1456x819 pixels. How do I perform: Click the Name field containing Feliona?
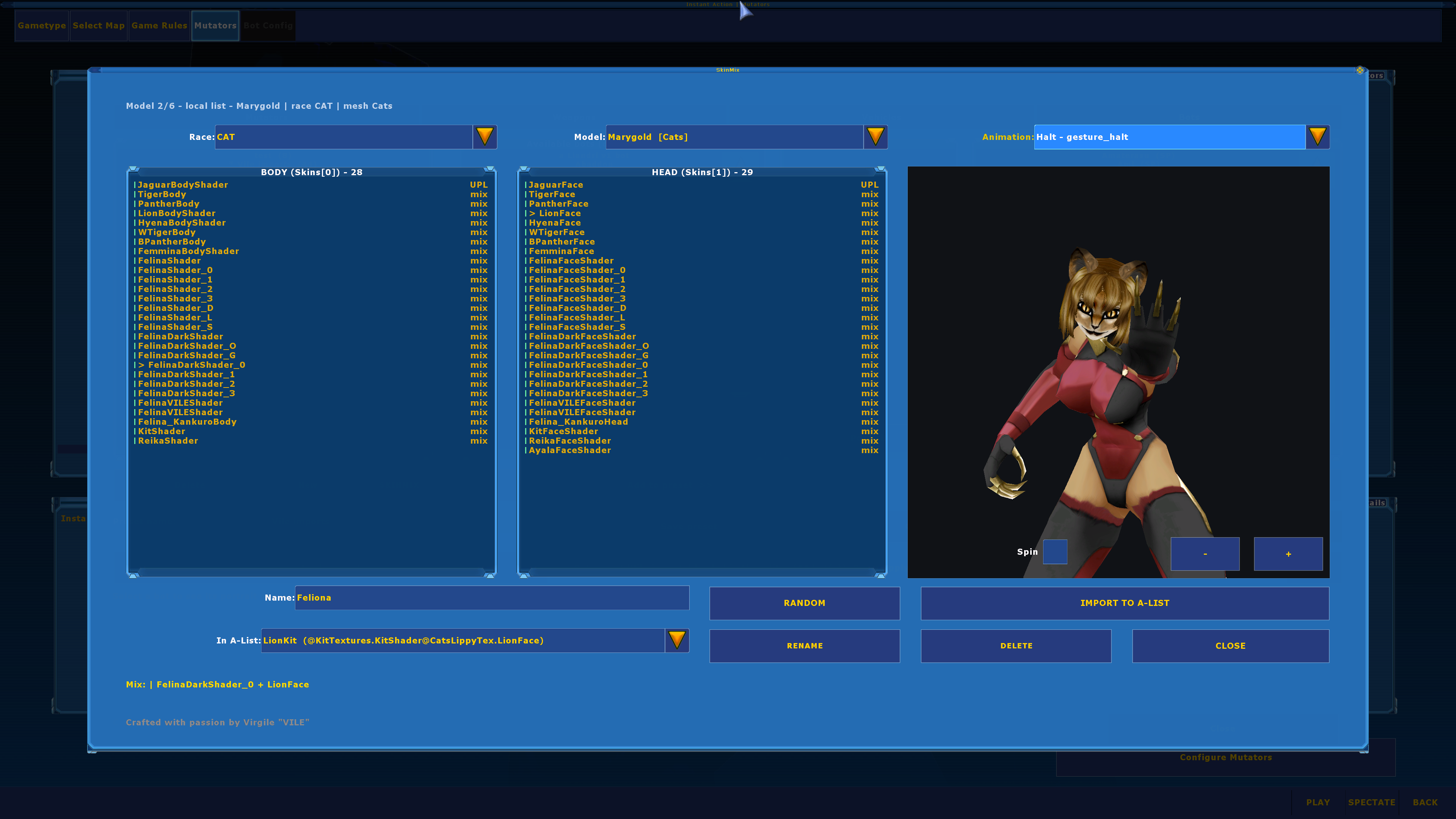tap(492, 598)
